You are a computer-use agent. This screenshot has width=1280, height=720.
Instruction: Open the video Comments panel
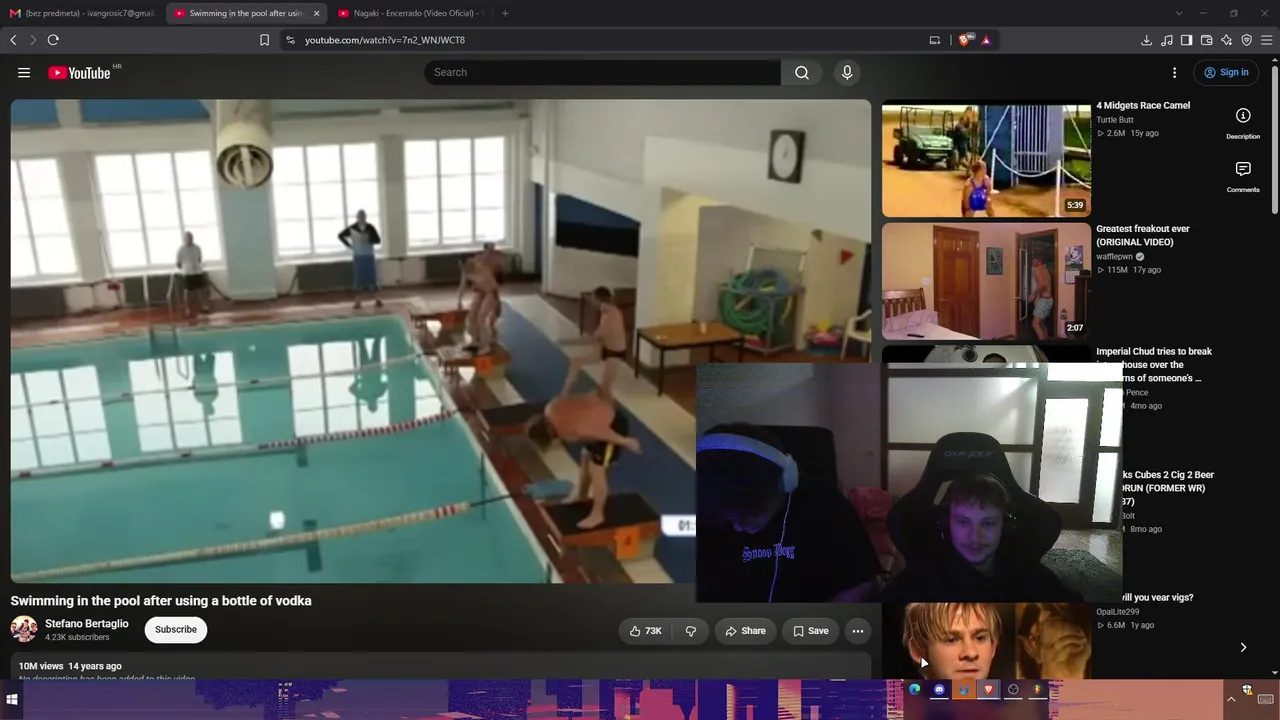[1243, 176]
